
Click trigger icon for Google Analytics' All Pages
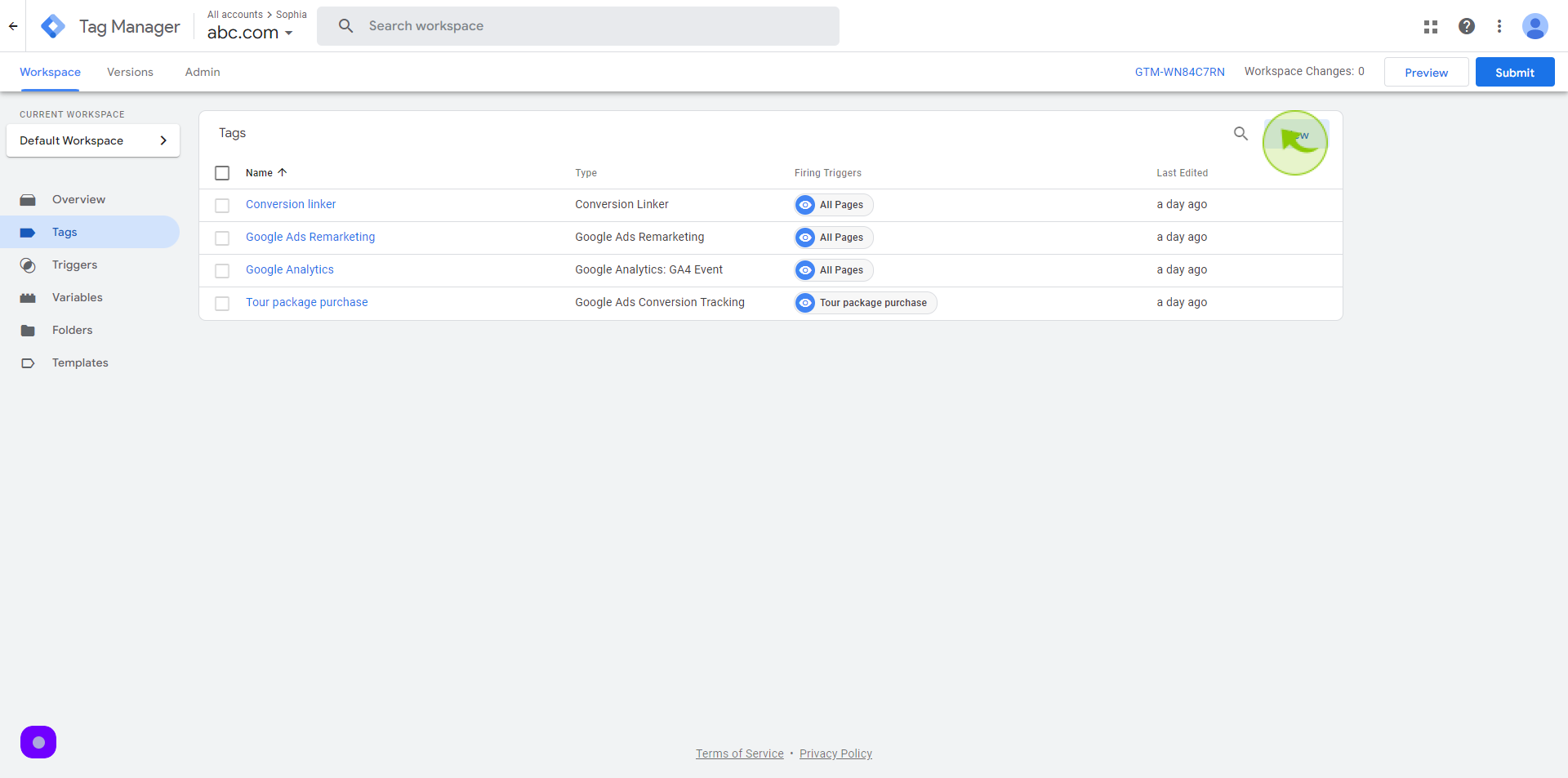[805, 270]
